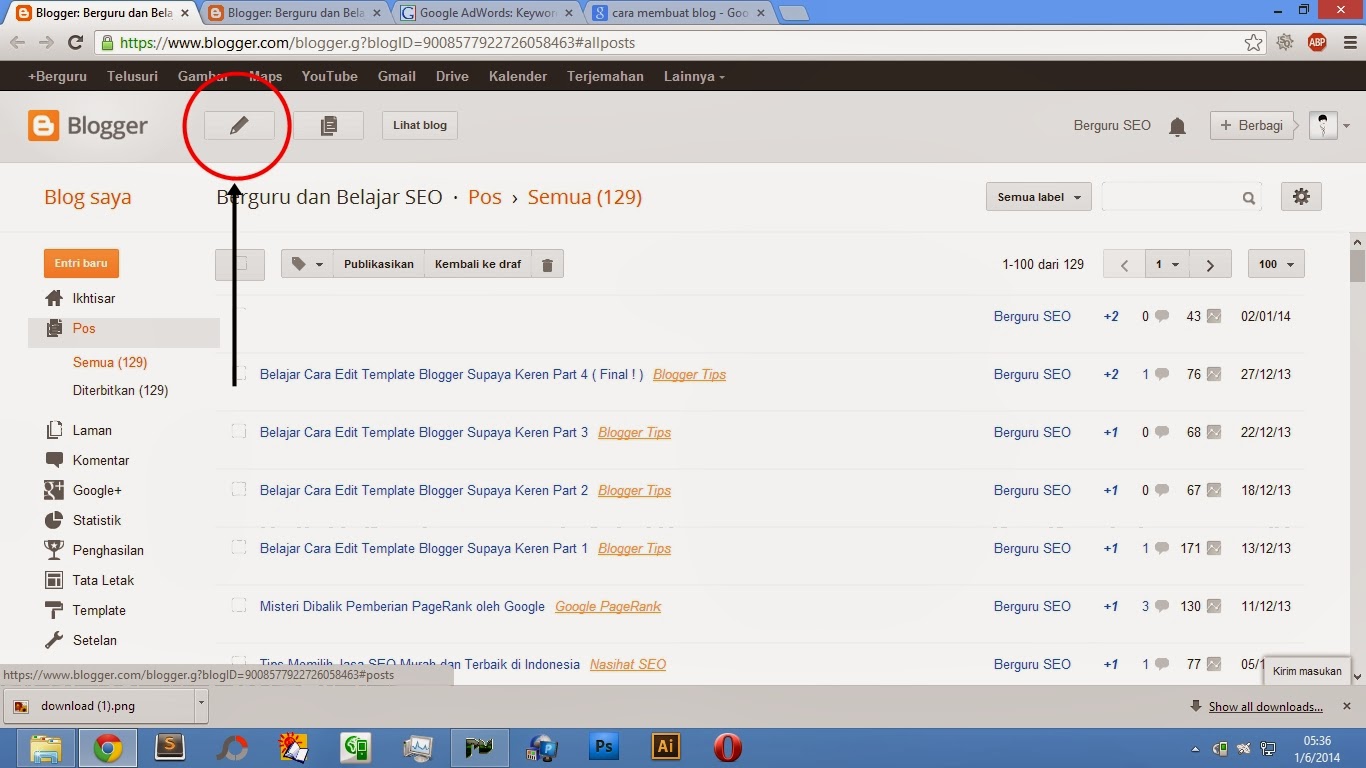Image resolution: width=1366 pixels, height=768 pixels.
Task: Click Show all downloads link
Action: coord(1265,706)
